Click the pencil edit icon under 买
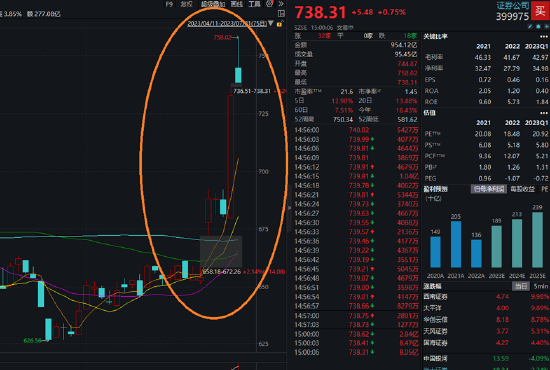Viewport: 550px width, 370px height. click(x=530, y=27)
